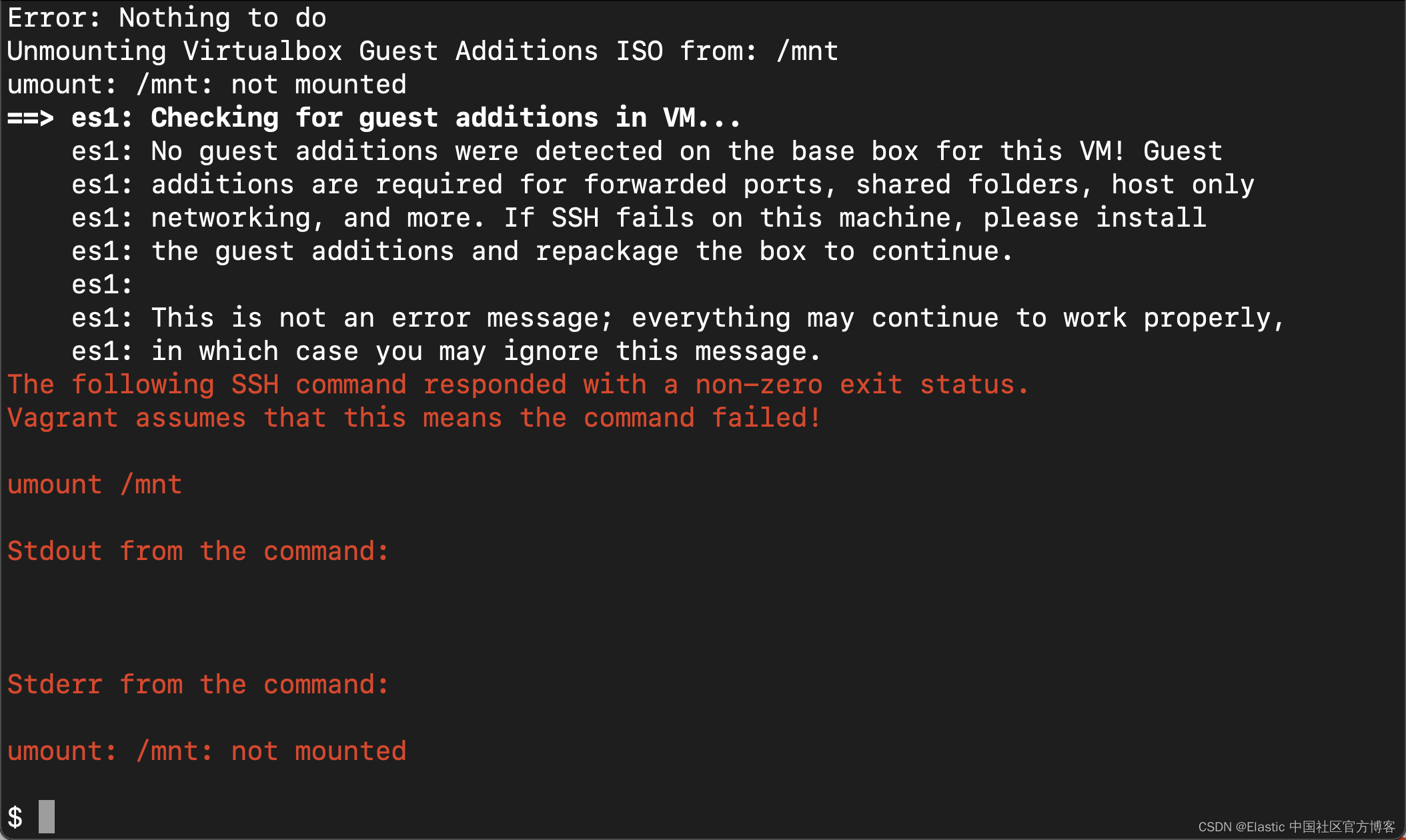Click the white "umount: /mnt: not mounted" line

(x=207, y=85)
